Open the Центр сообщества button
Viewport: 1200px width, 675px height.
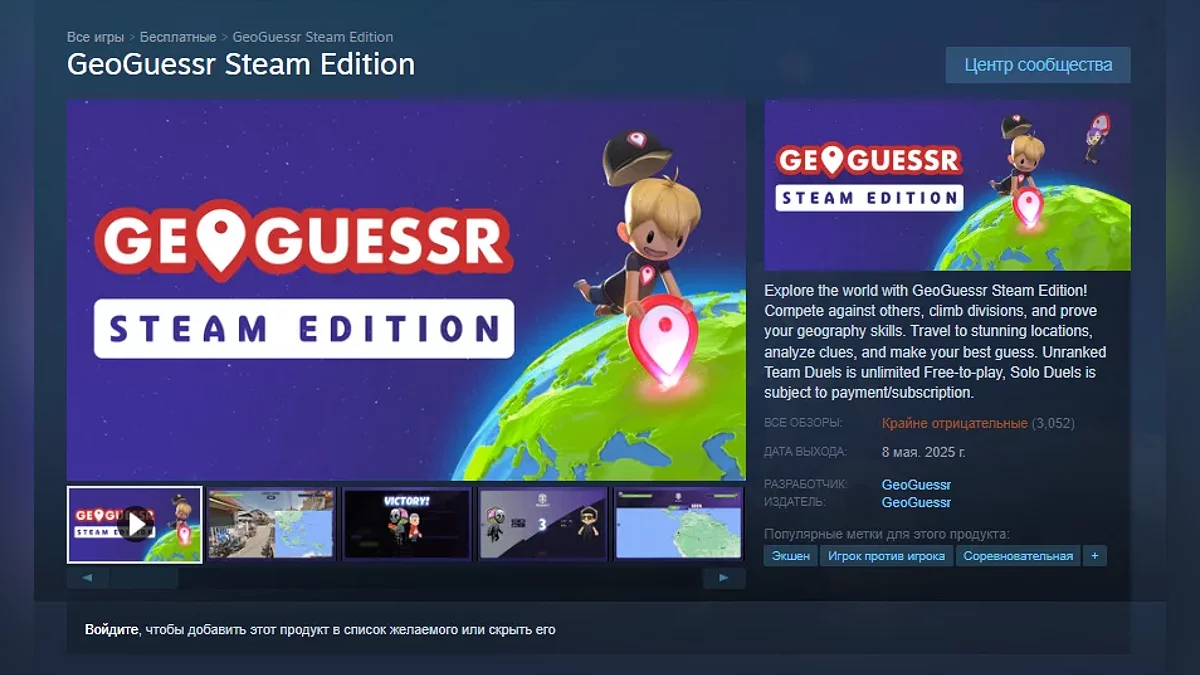1038,65
